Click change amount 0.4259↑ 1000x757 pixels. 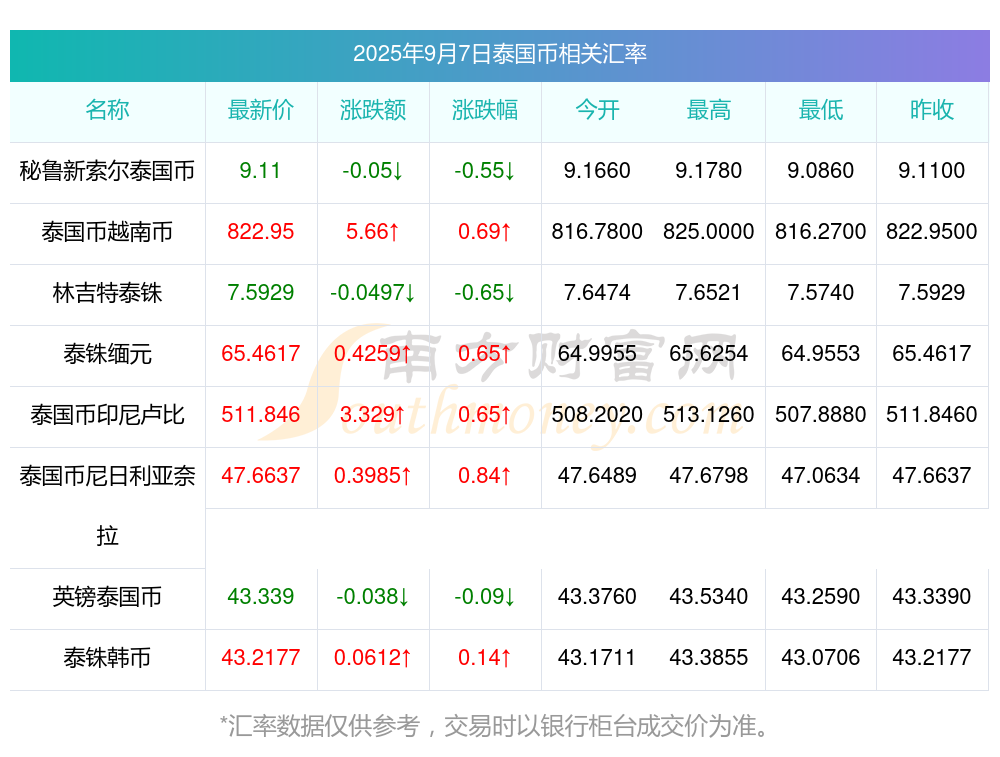click(372, 353)
